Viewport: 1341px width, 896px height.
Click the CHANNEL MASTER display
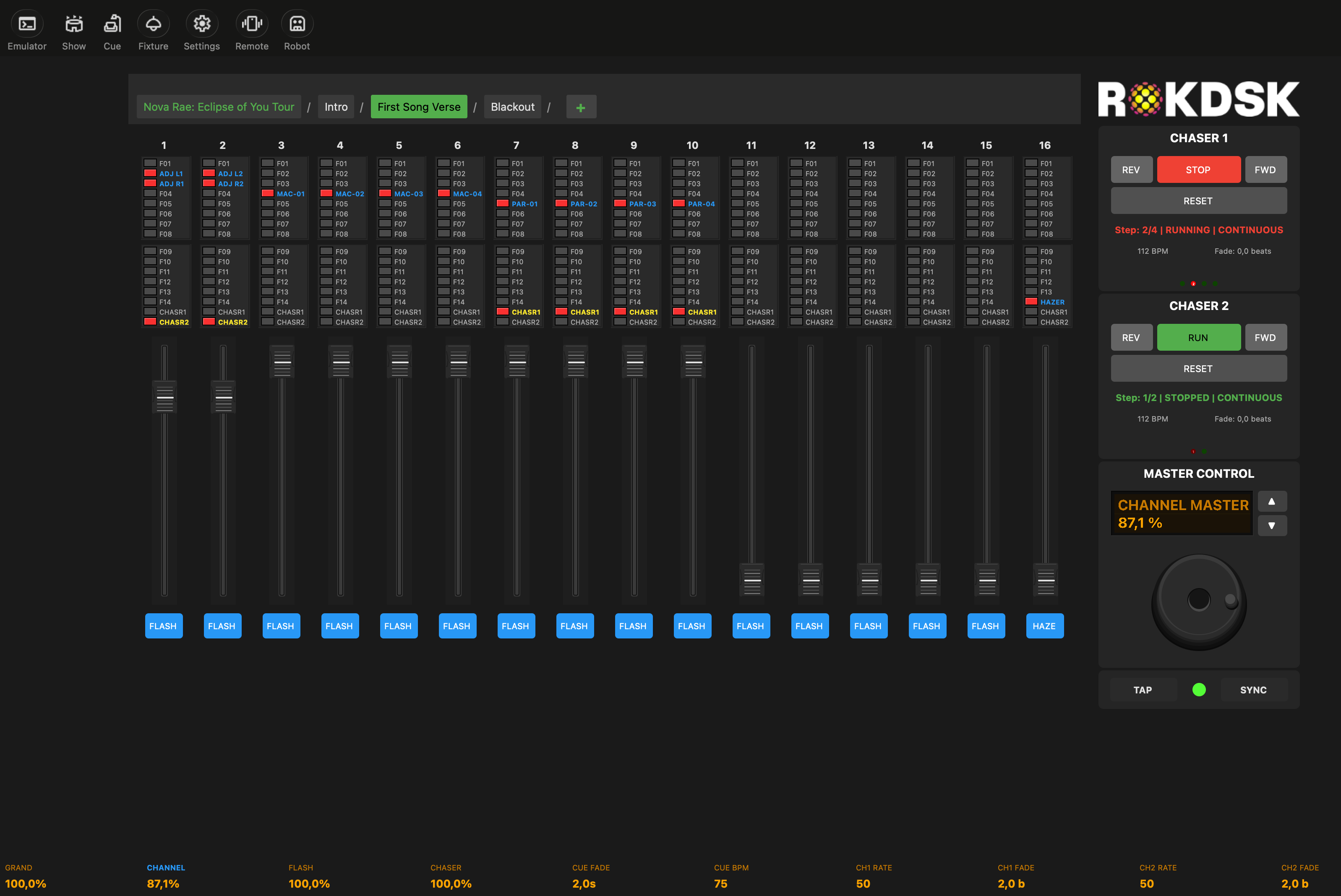tap(1182, 513)
